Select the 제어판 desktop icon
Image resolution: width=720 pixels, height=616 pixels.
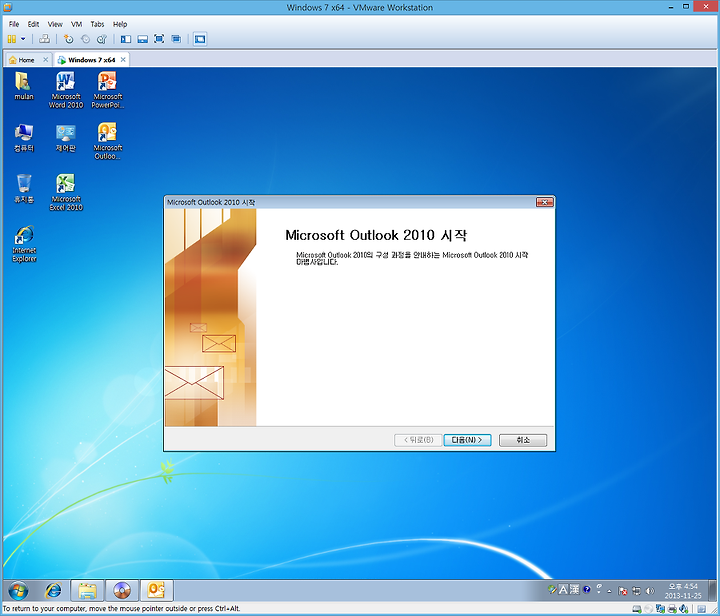tap(66, 138)
